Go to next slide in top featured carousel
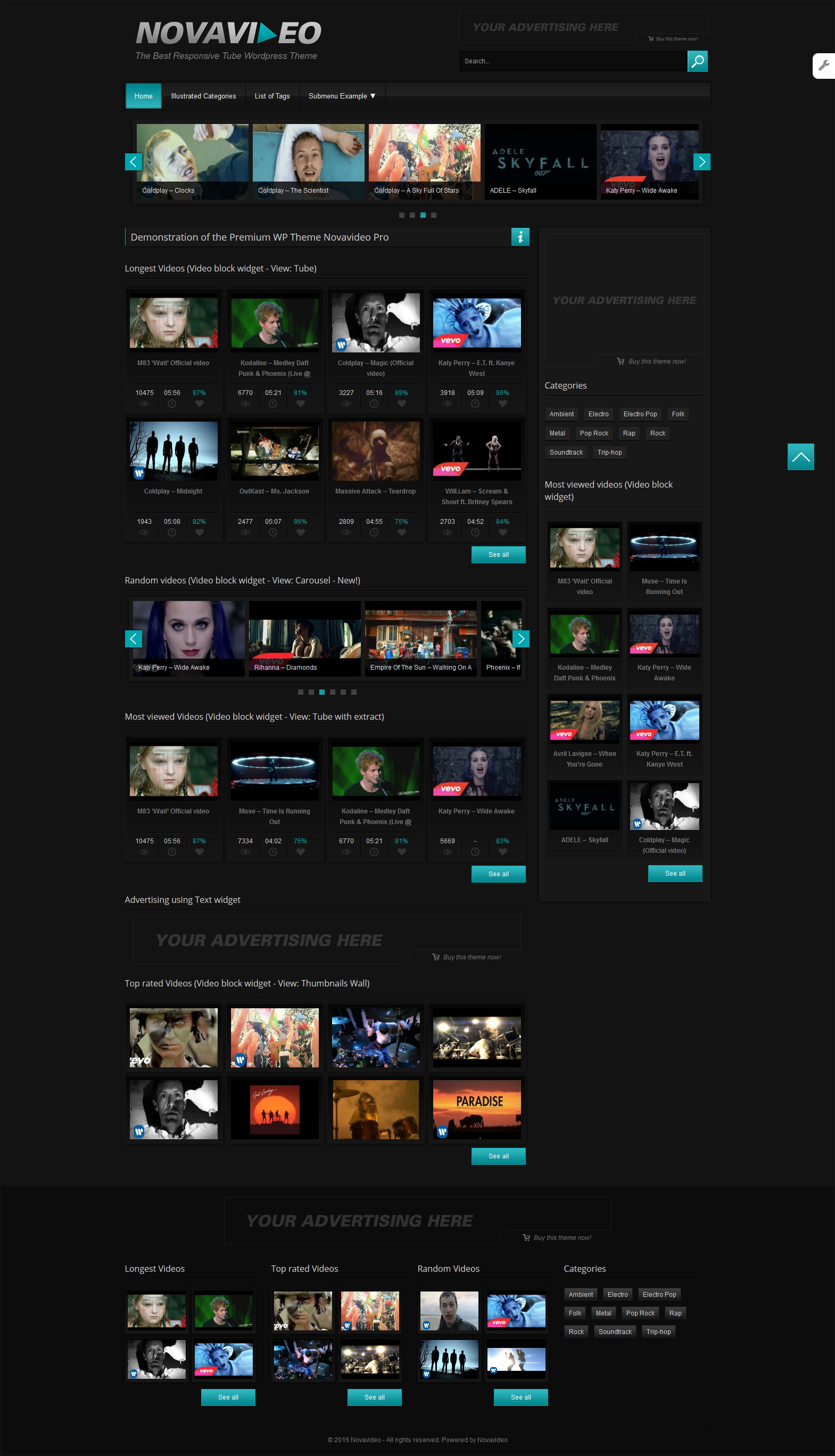Image resolution: width=835 pixels, height=1456 pixels. 701,162
